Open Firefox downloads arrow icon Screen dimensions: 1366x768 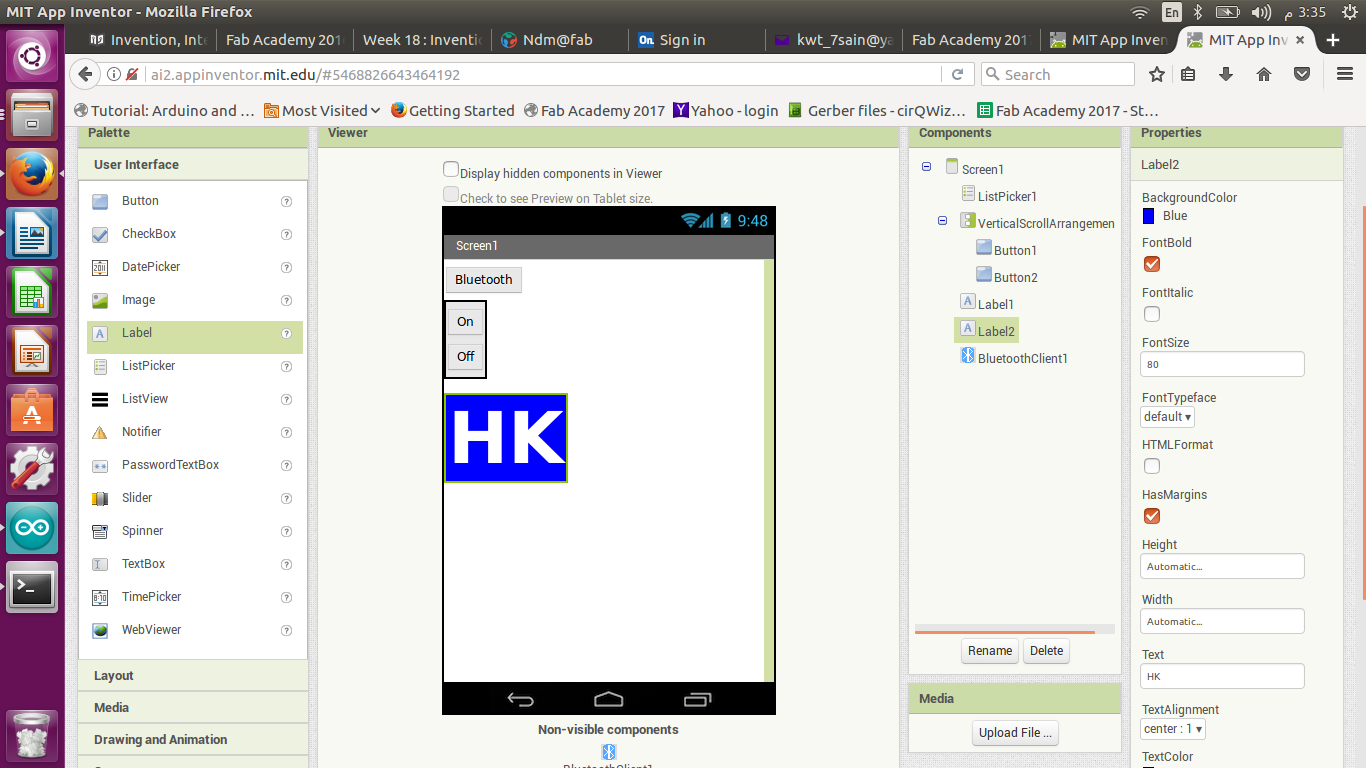1226,74
